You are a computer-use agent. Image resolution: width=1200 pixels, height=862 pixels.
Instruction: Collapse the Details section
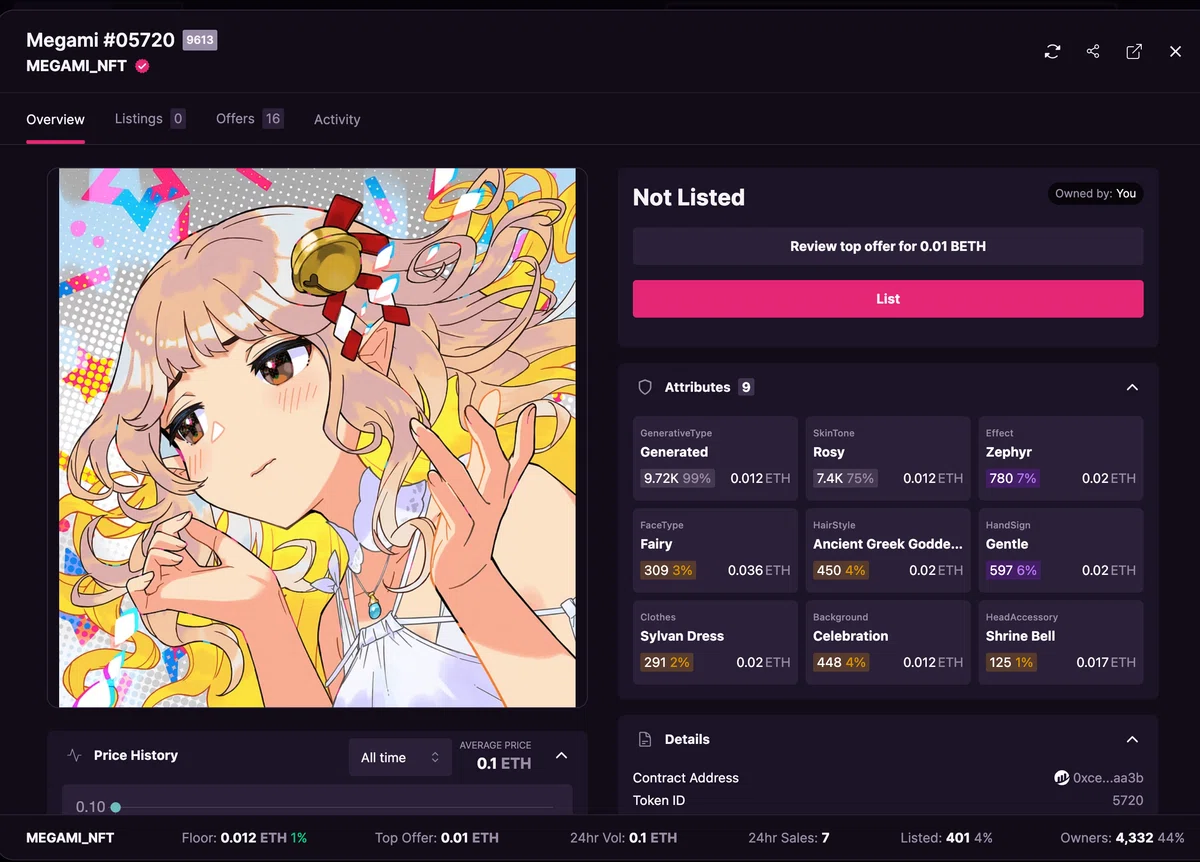1132,739
